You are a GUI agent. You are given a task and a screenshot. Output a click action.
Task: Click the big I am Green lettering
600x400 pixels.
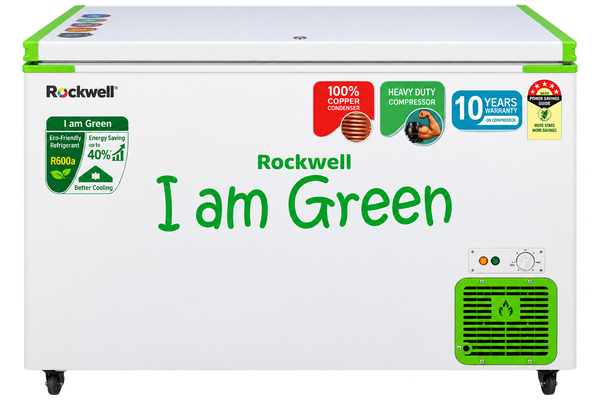click(305, 203)
